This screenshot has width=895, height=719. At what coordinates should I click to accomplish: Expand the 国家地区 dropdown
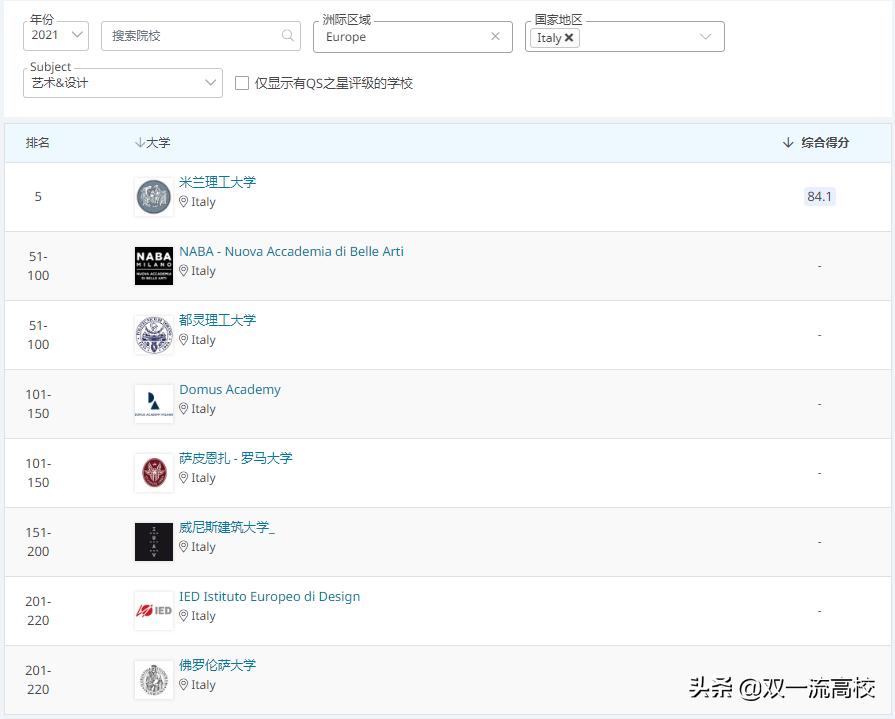pos(706,36)
